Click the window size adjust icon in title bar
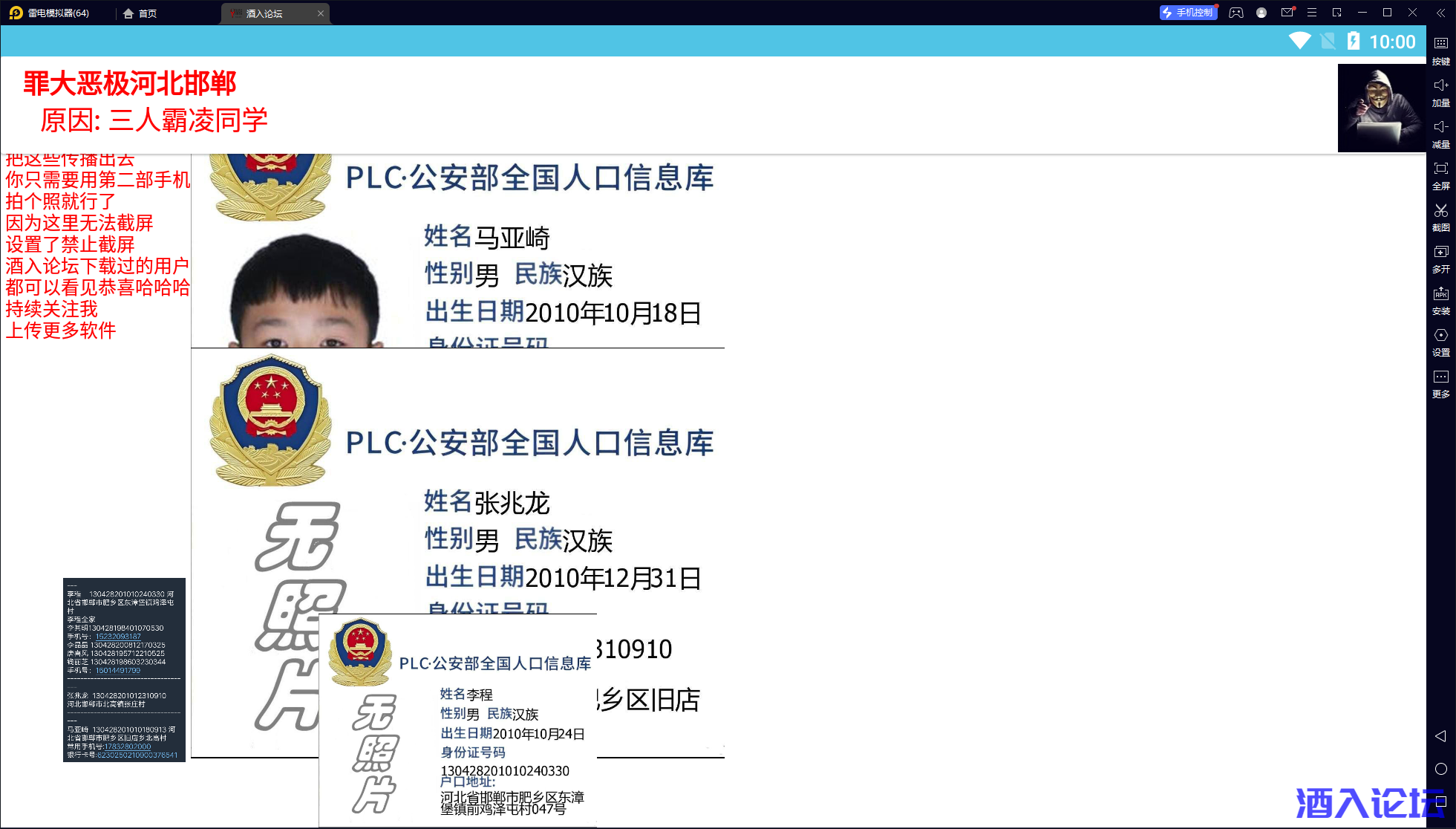 tap(1337, 13)
